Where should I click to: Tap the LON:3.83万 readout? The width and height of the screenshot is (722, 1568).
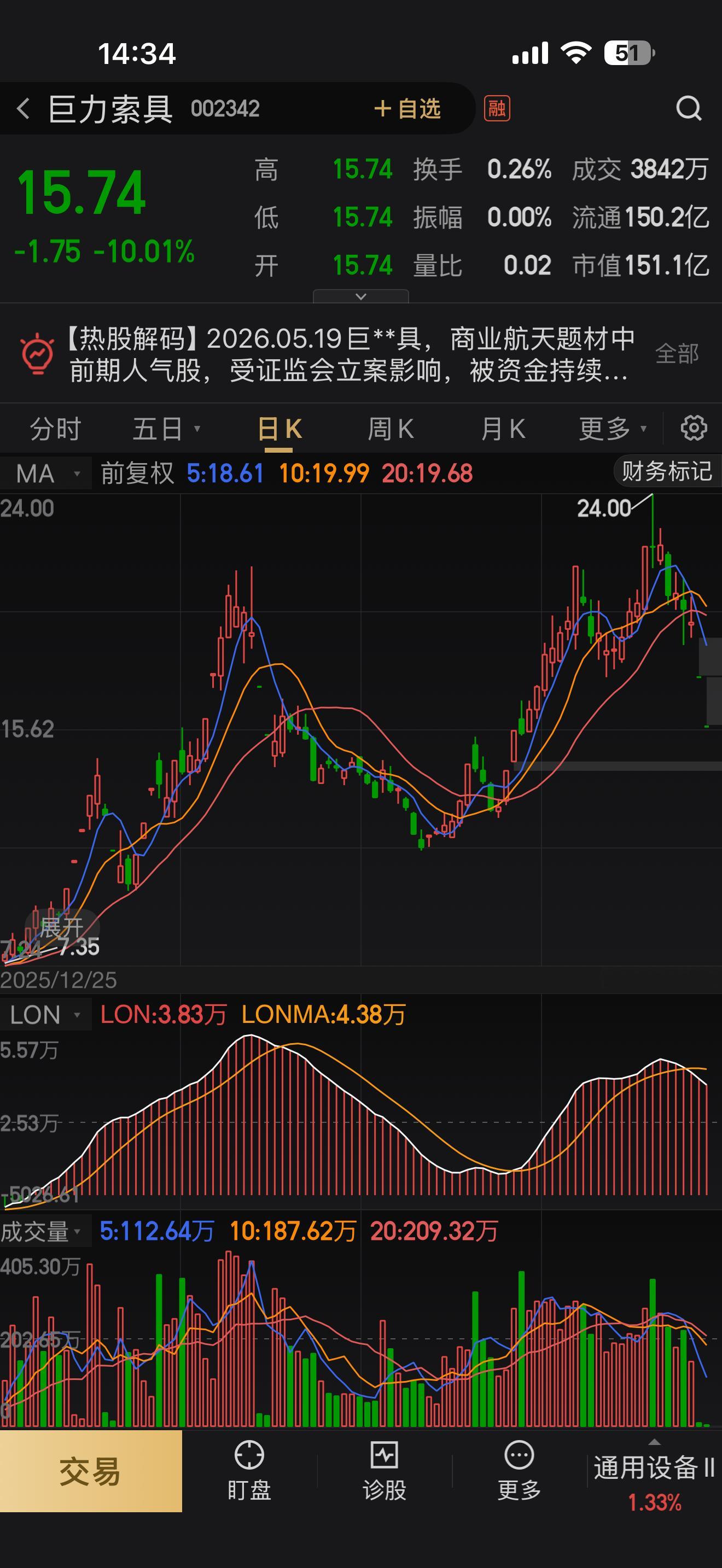tap(163, 1015)
